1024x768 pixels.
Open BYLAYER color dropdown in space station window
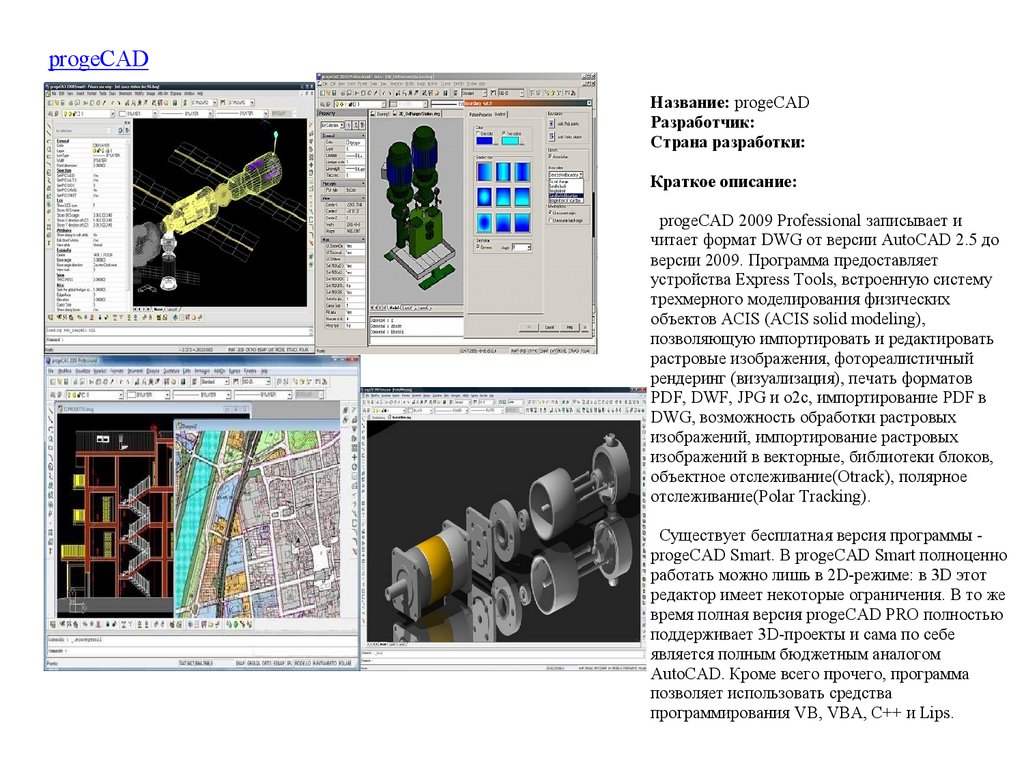[138, 114]
